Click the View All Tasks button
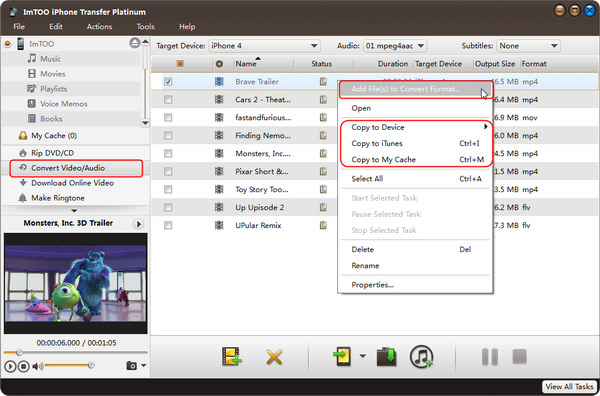600x396 pixels. point(569,386)
